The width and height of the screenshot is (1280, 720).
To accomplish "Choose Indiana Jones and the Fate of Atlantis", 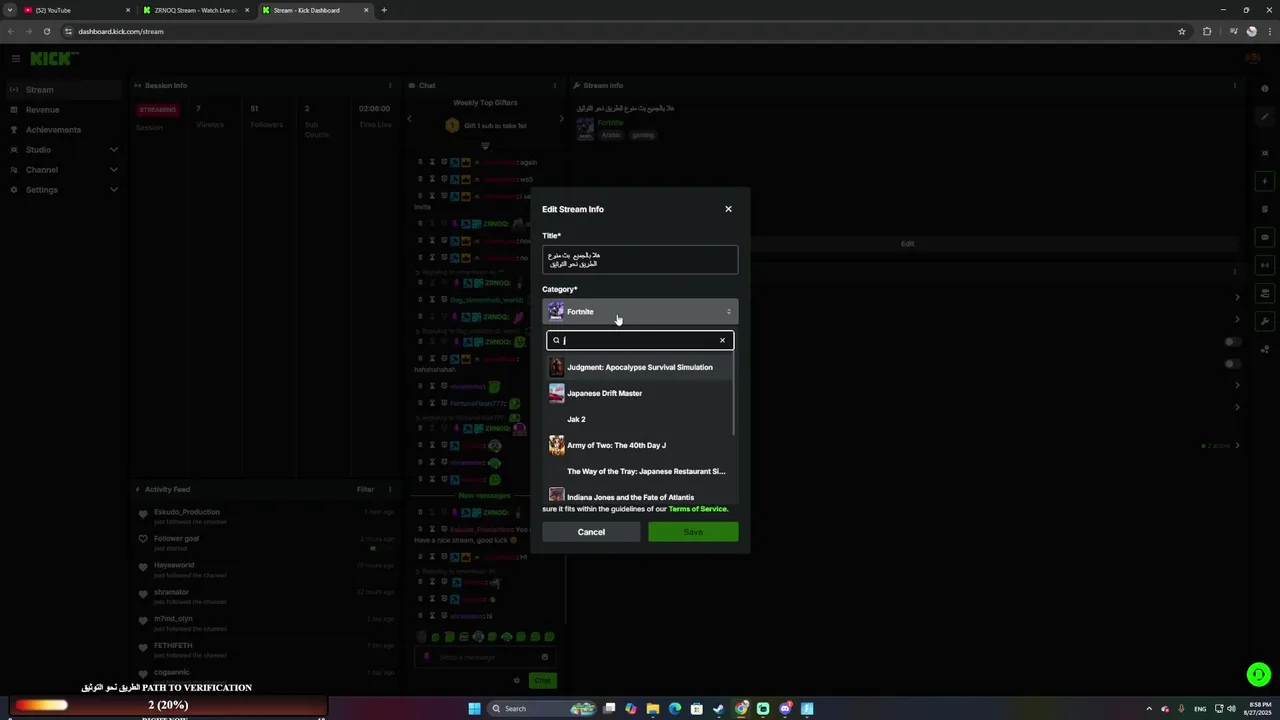I will 640,496.
